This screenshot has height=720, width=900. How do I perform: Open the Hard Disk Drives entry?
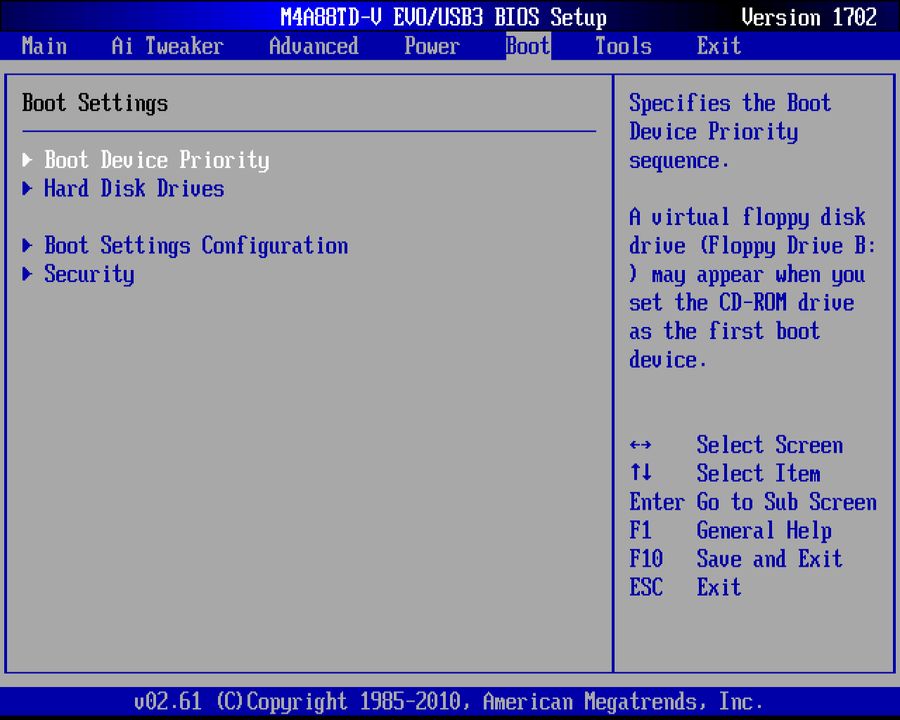(134, 188)
